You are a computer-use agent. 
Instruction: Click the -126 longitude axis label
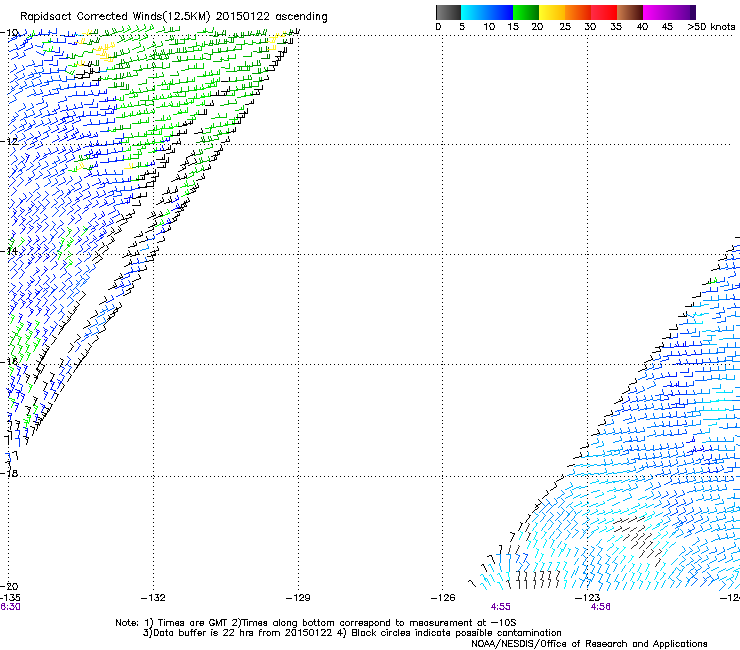(443, 598)
